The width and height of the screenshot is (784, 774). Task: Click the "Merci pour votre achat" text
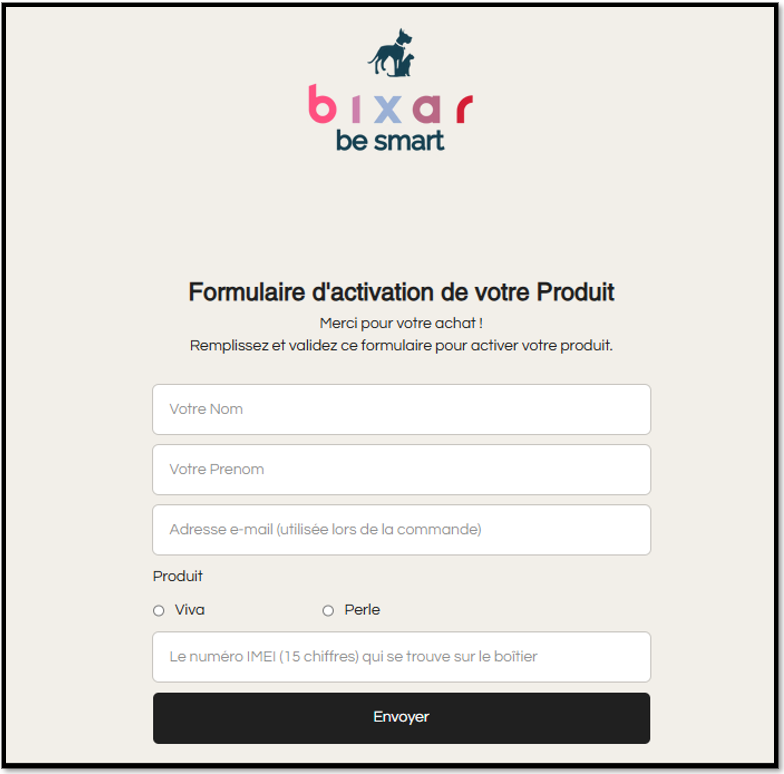tap(401, 324)
